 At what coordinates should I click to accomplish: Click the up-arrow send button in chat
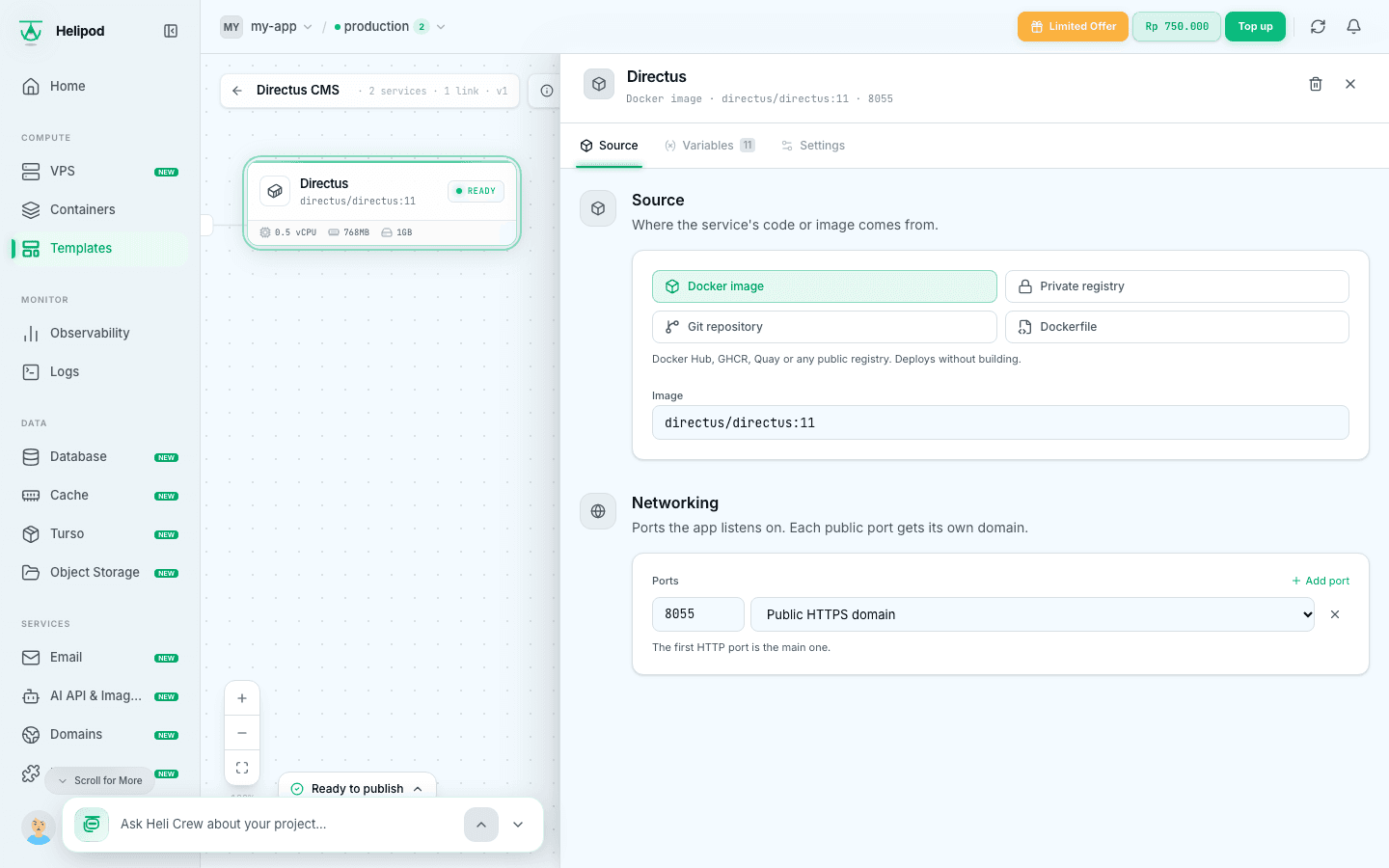[481, 825]
